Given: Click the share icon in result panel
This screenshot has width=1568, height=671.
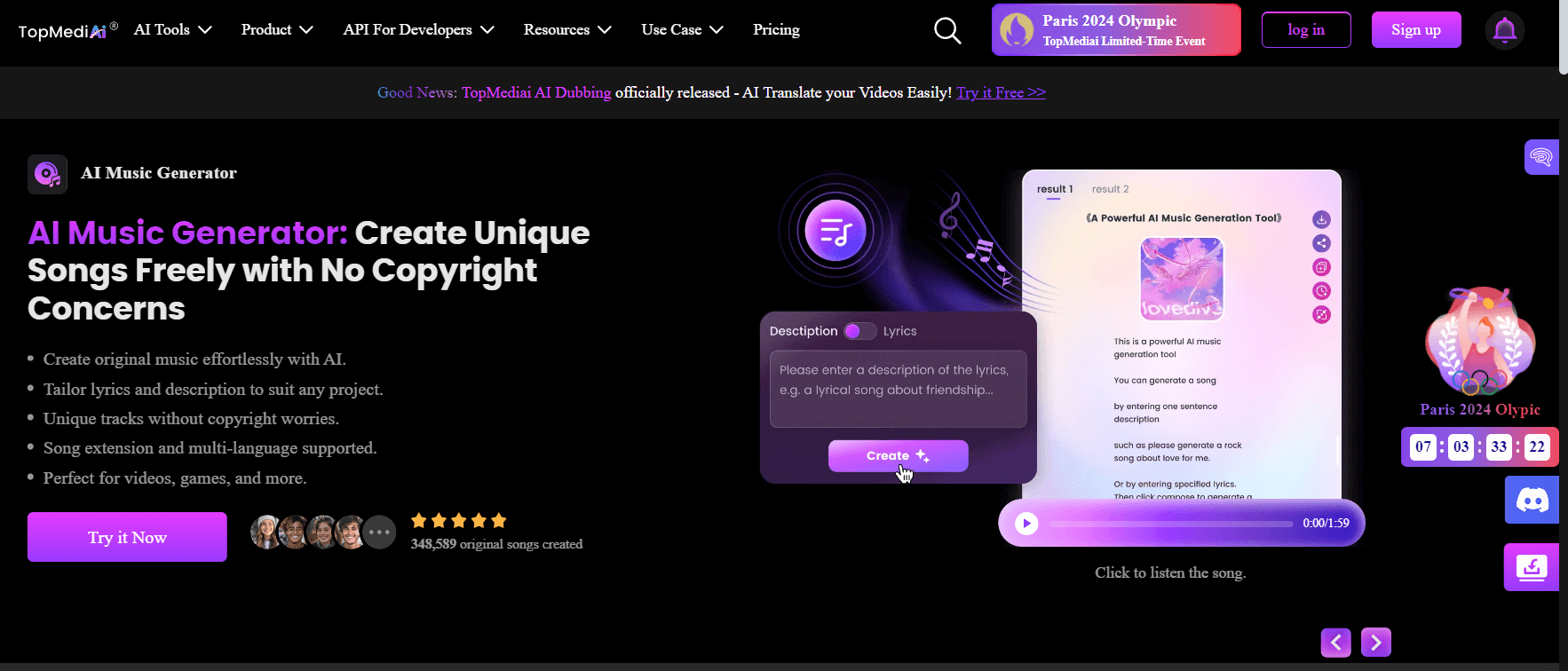Looking at the screenshot, I should [1321, 243].
